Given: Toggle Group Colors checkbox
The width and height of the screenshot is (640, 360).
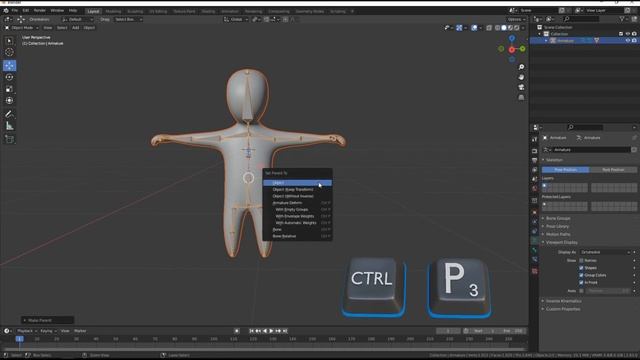Looking at the screenshot, I should pos(581,275).
